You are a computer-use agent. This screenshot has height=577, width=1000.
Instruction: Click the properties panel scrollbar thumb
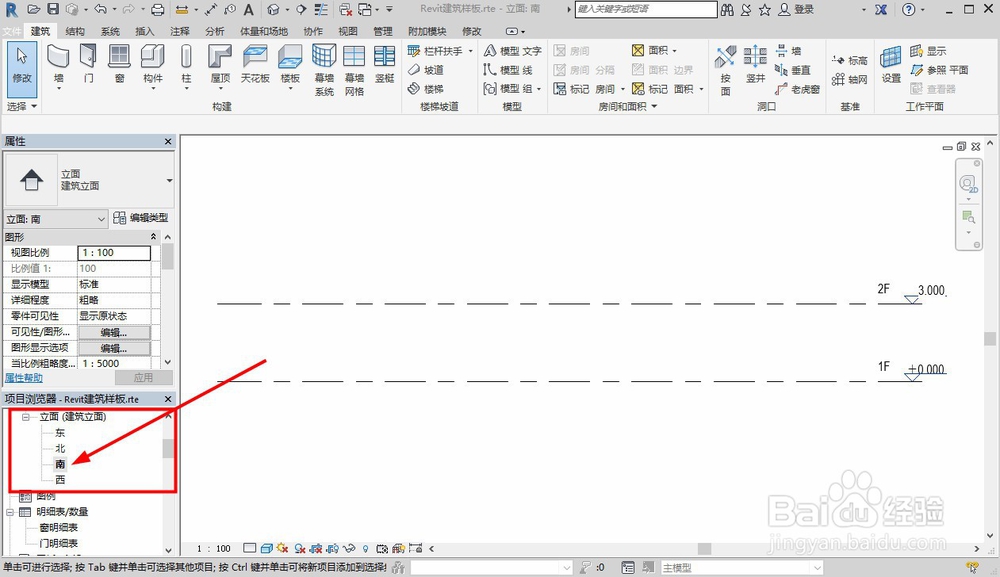[168, 256]
